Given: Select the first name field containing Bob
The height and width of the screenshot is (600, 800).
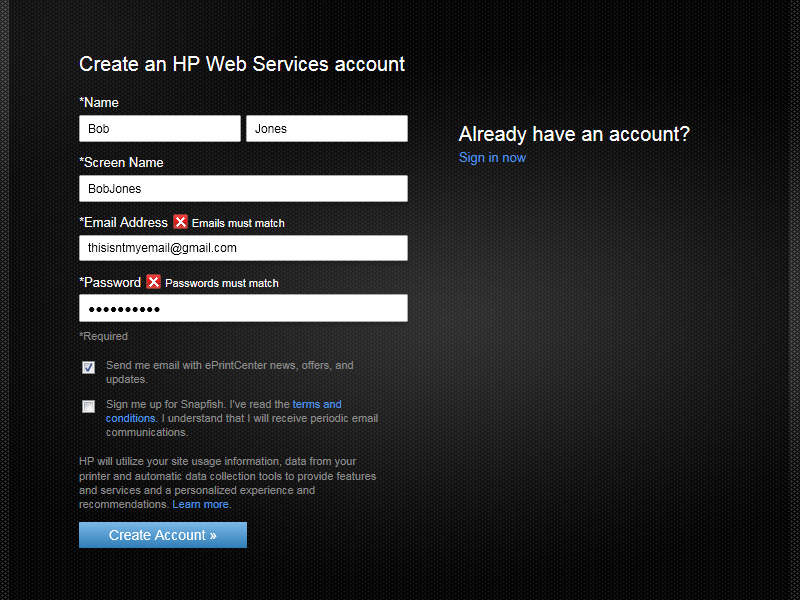Looking at the screenshot, I should pos(159,128).
